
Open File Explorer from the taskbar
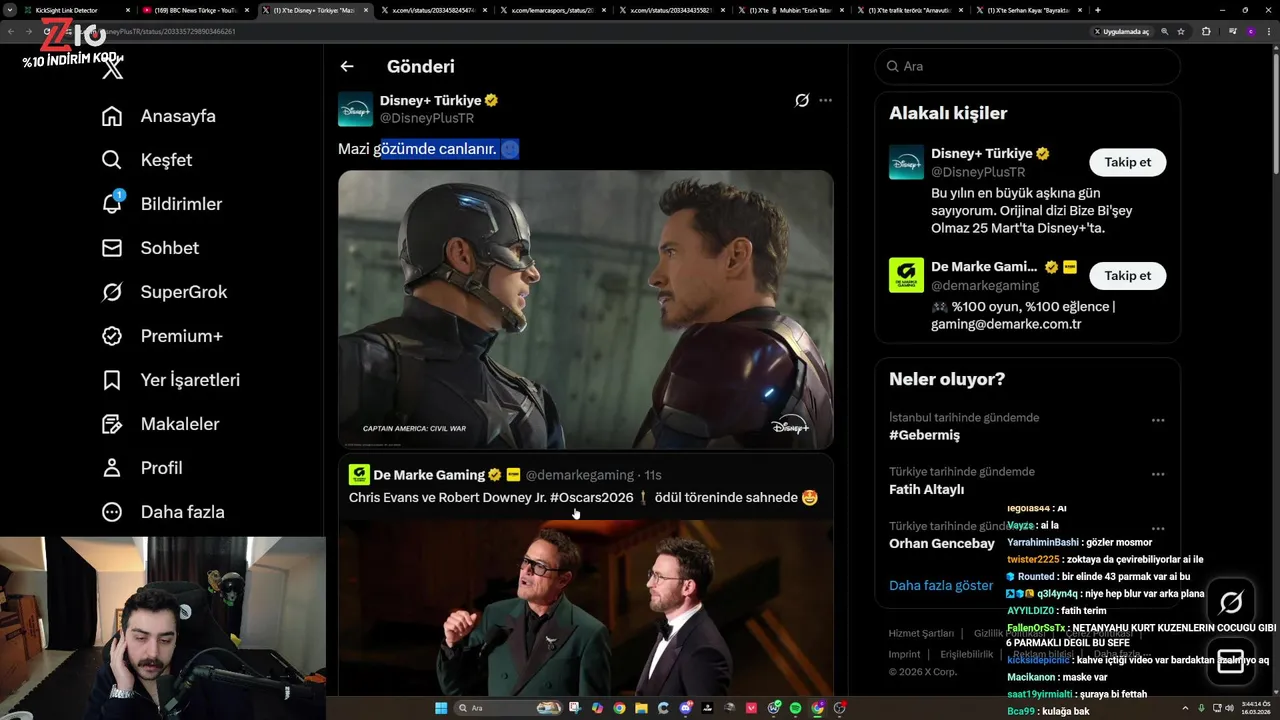tap(642, 708)
